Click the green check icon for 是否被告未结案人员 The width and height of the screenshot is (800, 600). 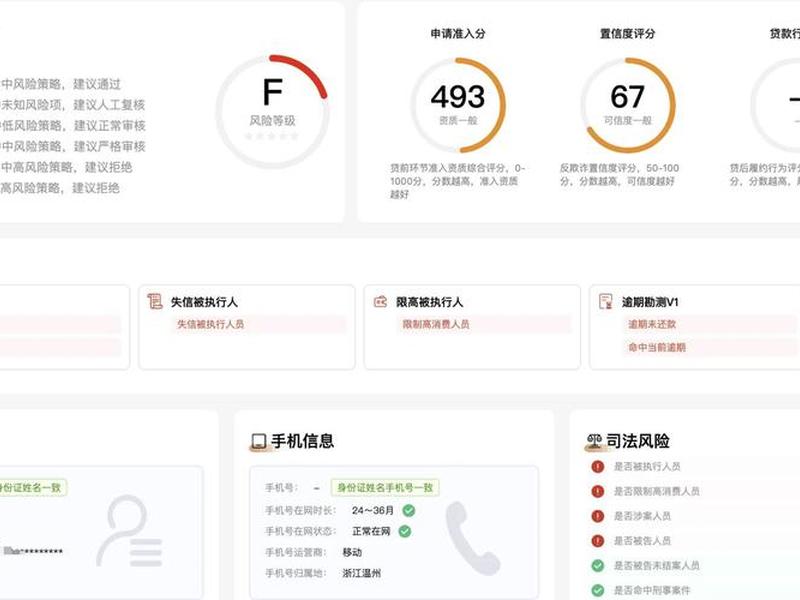point(597,565)
